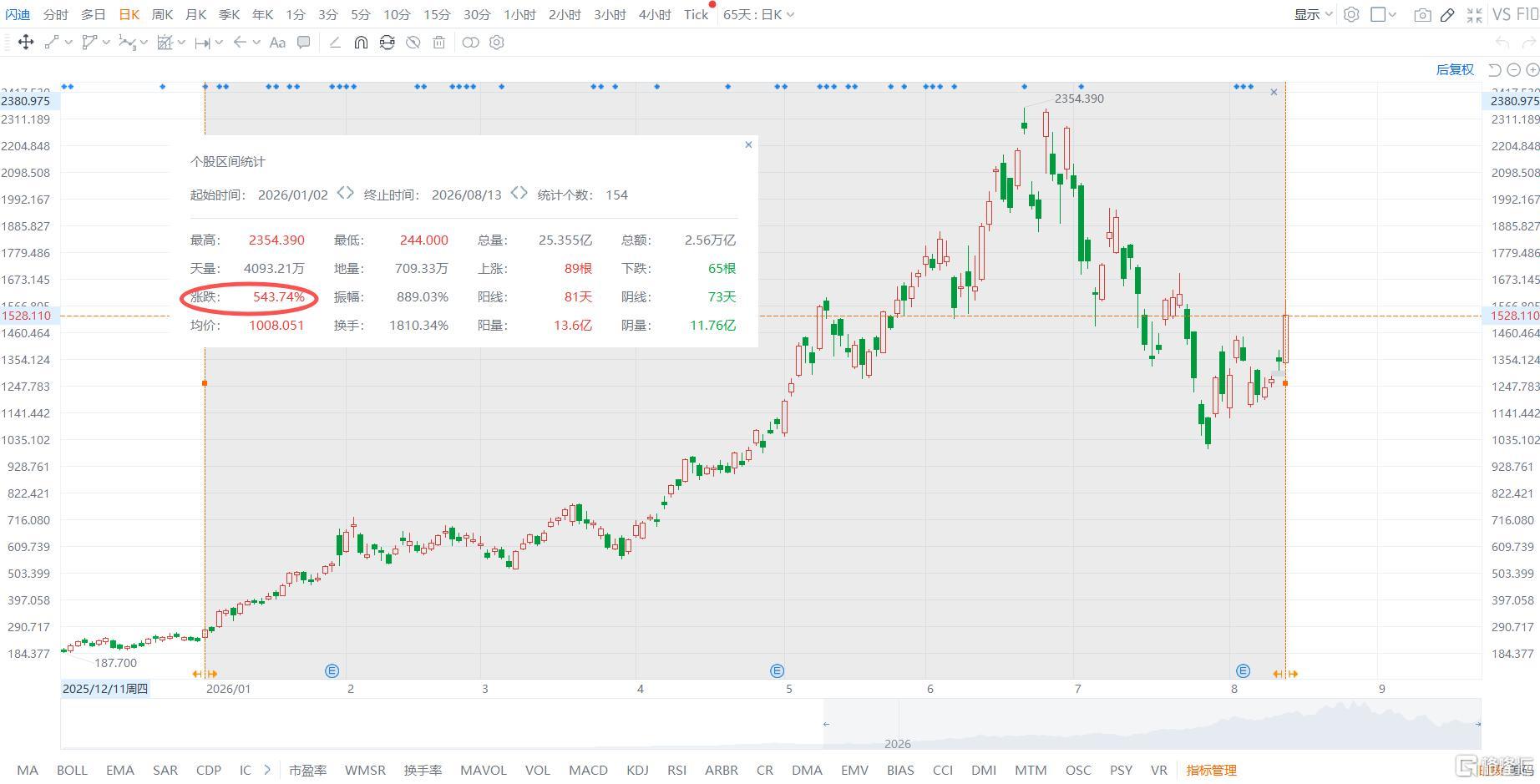This screenshot has width=1540, height=784.
Task: Click the zoom out minus circle icon
Action: (1514, 70)
